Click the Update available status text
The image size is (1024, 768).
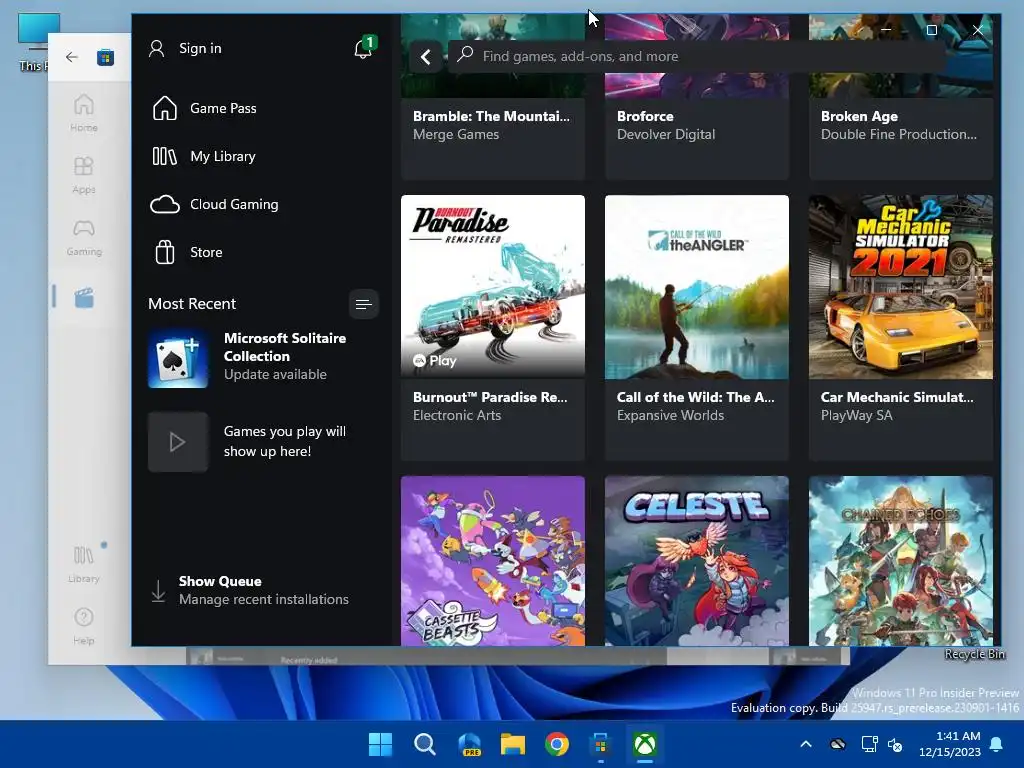click(x=275, y=375)
